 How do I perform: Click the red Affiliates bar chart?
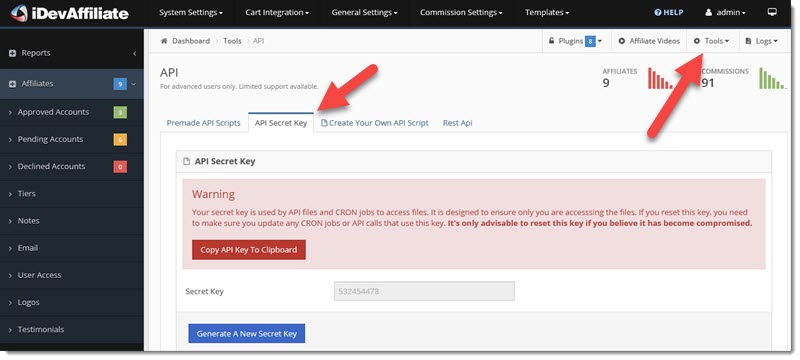click(x=660, y=79)
